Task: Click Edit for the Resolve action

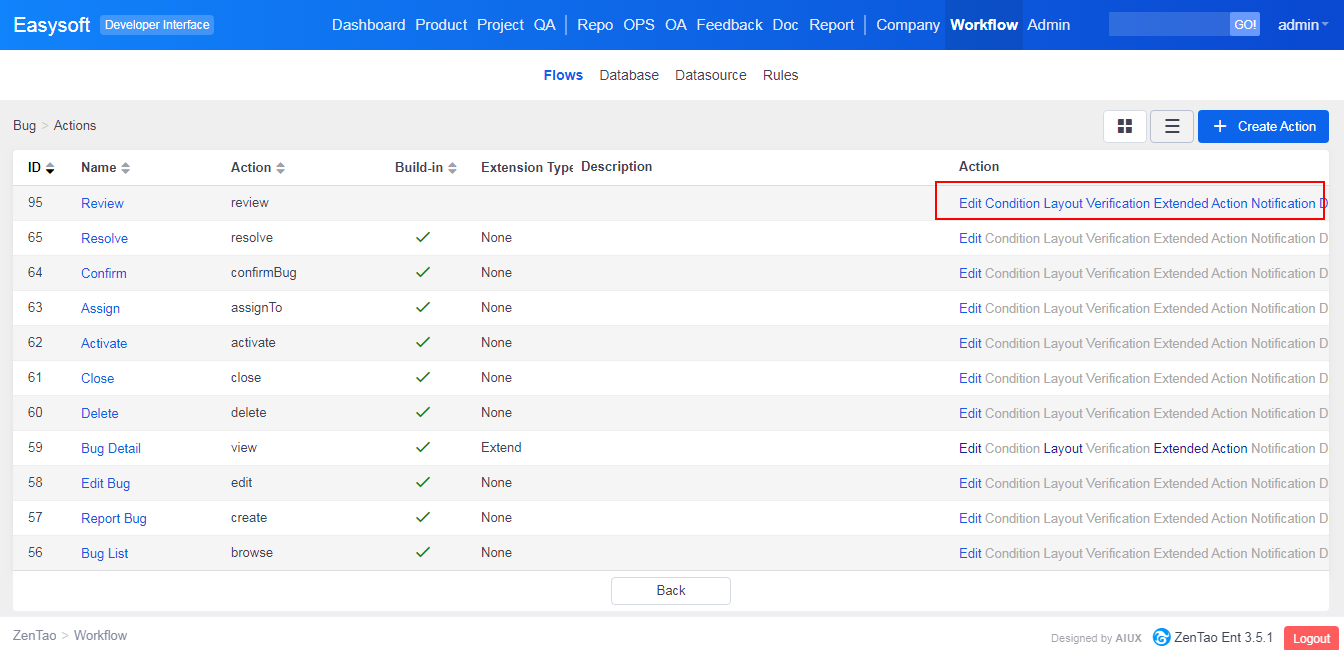Action: pyautogui.click(x=970, y=238)
